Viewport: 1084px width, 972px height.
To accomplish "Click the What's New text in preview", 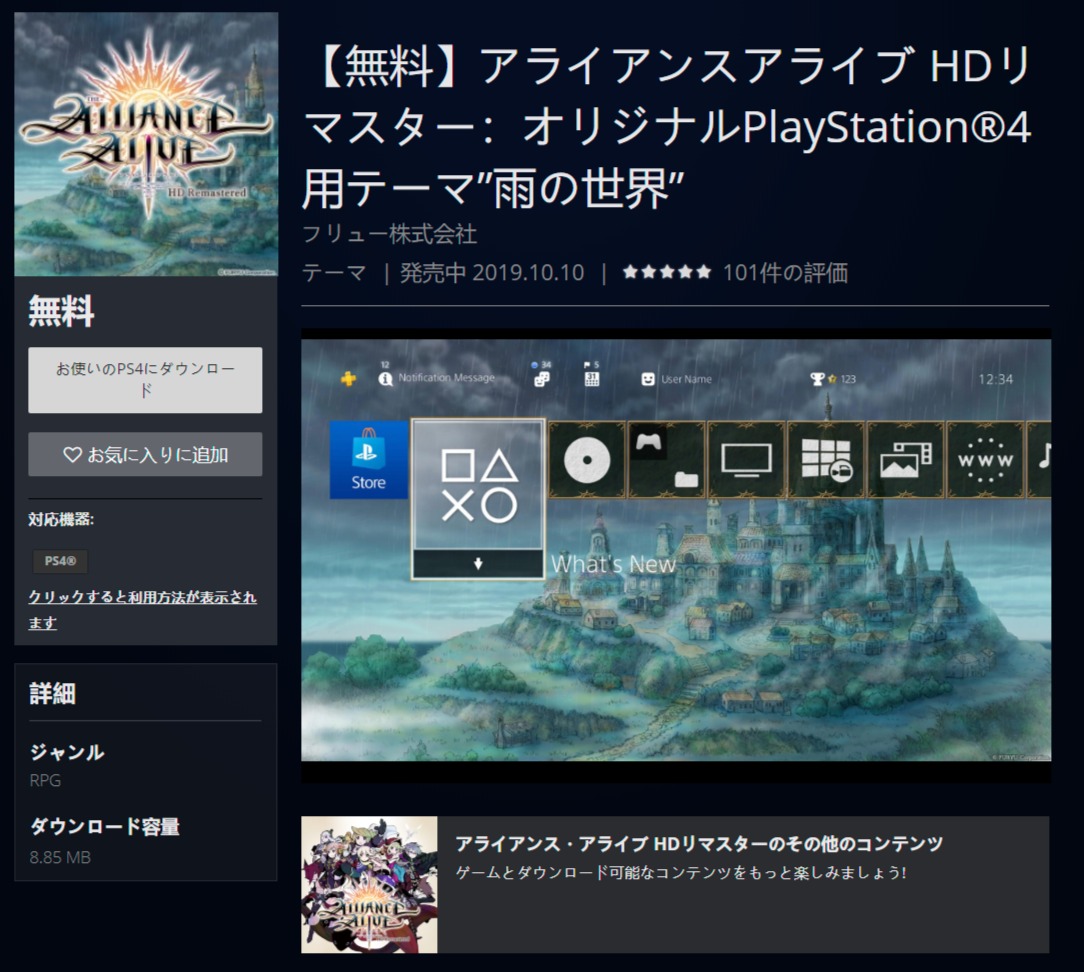I will point(613,564).
